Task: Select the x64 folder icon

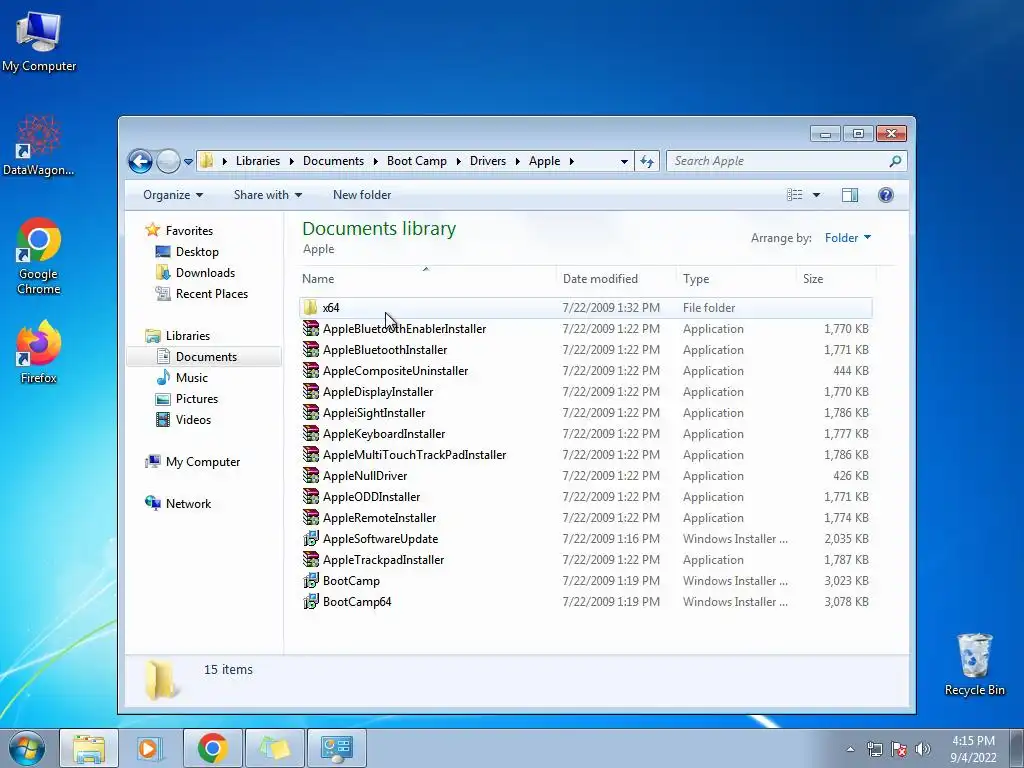Action: point(311,308)
